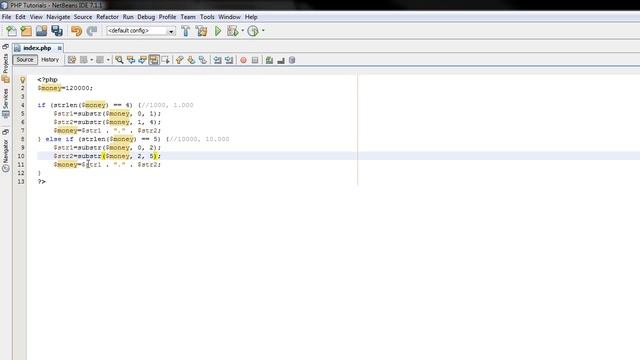
Task: Click the lightbulb hint on line 1
Action: 22,80
